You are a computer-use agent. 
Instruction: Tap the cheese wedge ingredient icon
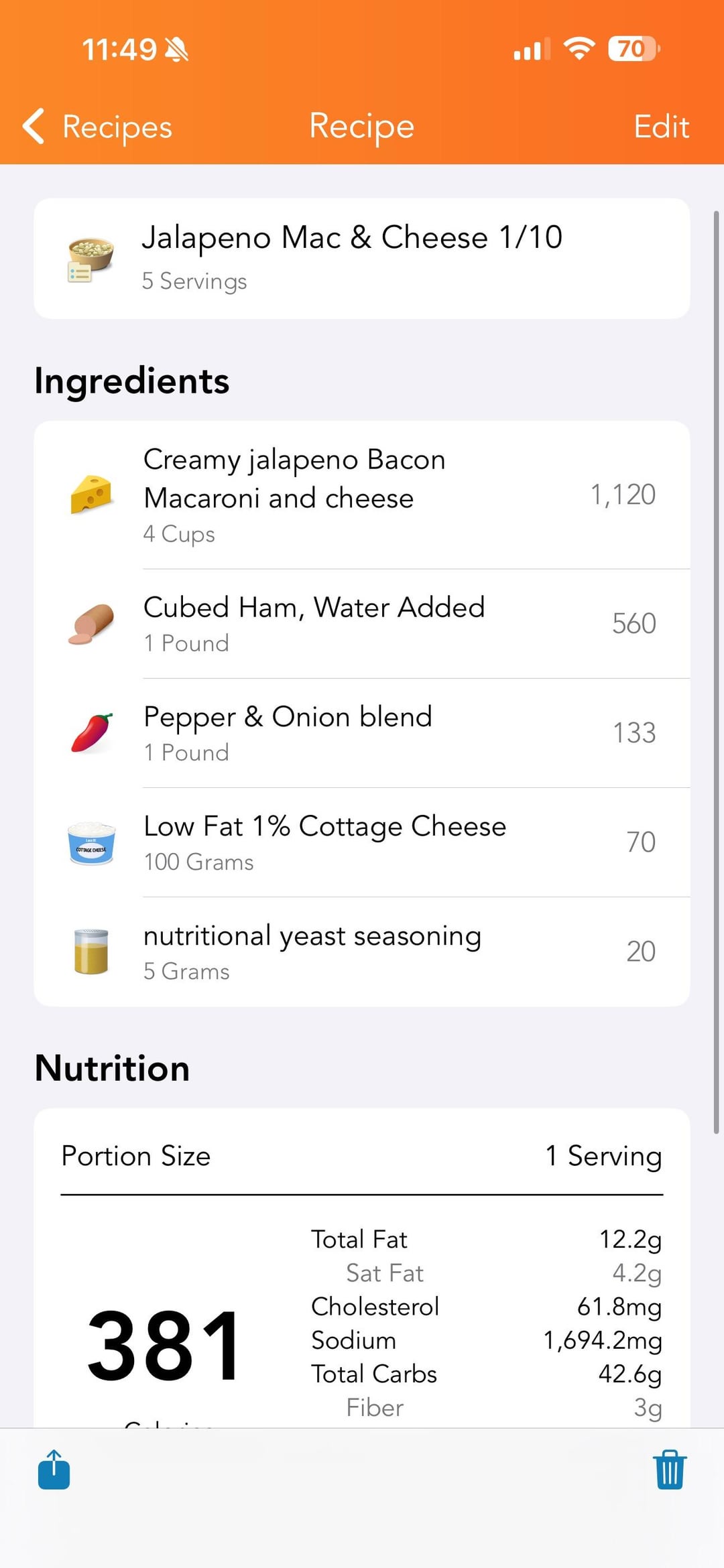[91, 495]
